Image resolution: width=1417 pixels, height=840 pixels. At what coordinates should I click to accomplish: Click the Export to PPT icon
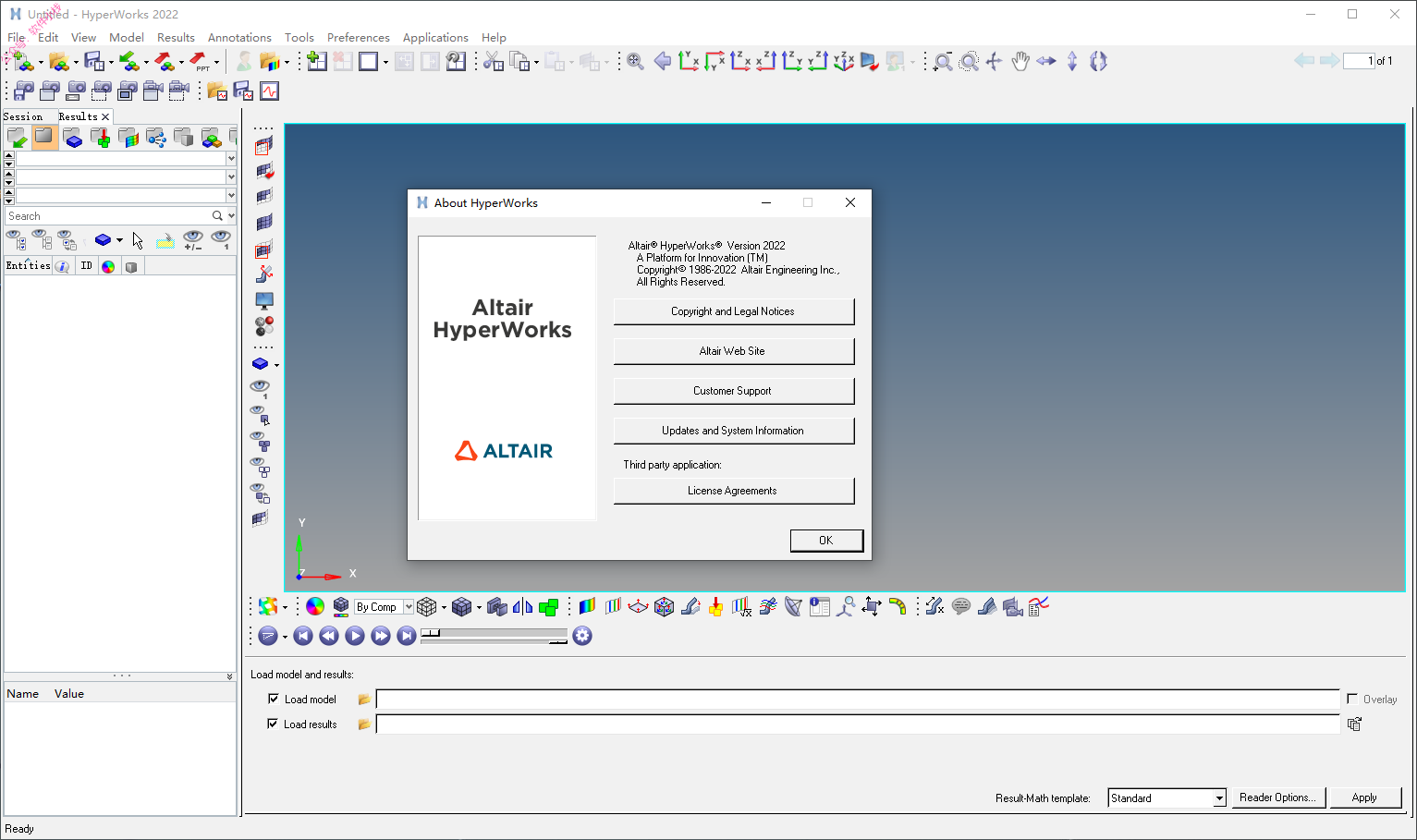200,62
